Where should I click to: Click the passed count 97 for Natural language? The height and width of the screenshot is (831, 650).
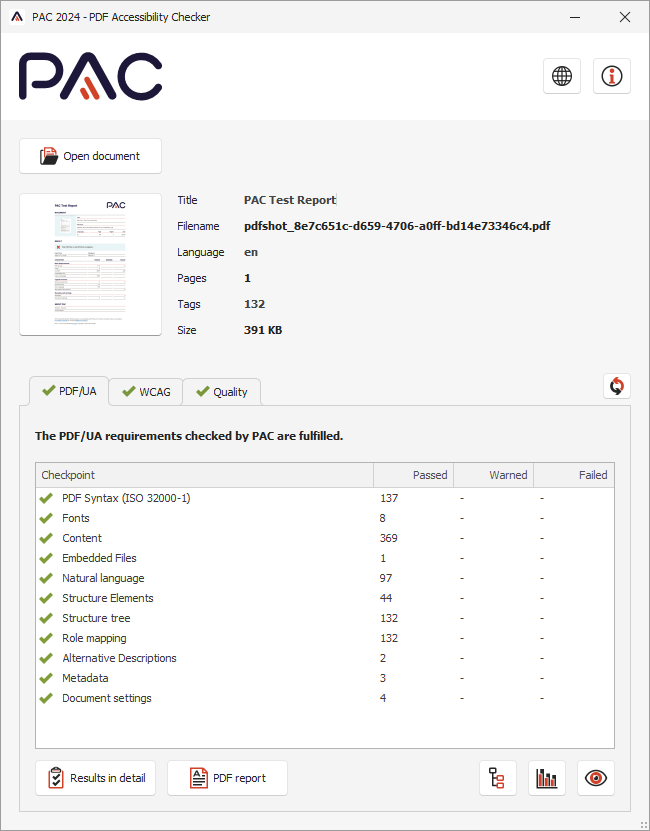pos(386,578)
